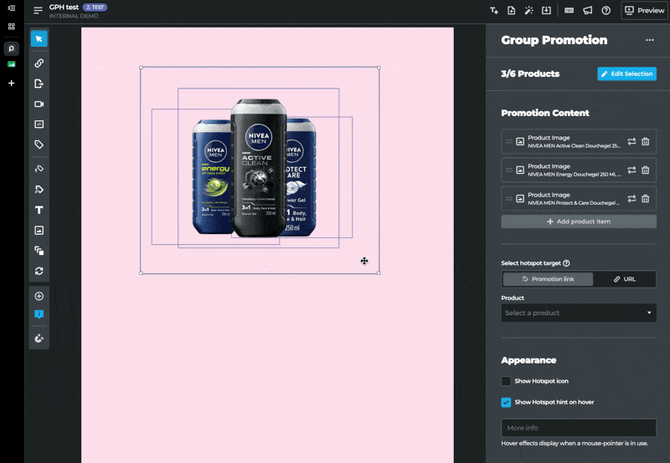670x463 pixels.
Task: Click the Preview button
Action: pos(645,11)
